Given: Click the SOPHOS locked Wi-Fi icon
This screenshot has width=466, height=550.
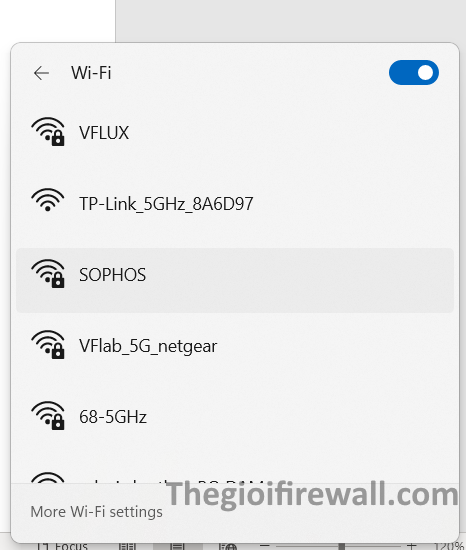Looking at the screenshot, I should point(48,274).
